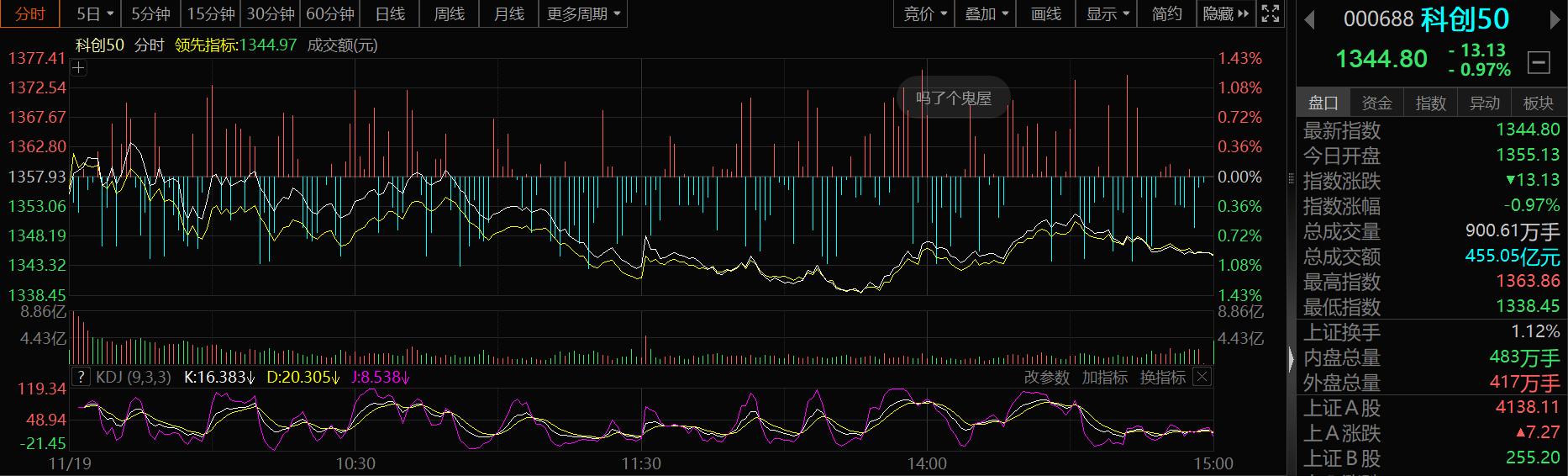Hide the right panel via 隐藏 button
Viewport: 1568px width, 476px height.
pos(1225,13)
